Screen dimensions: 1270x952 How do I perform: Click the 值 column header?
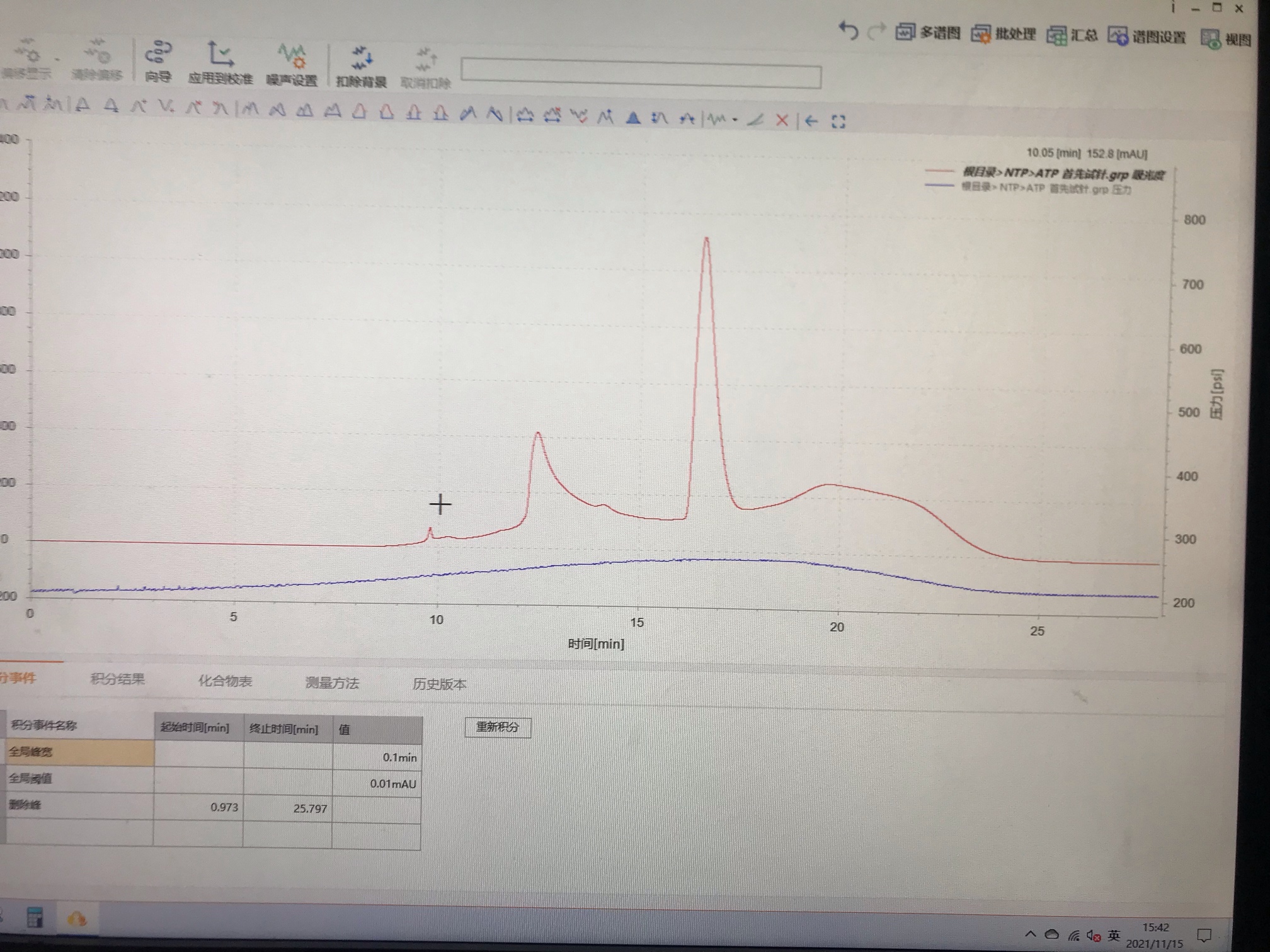[x=377, y=730]
